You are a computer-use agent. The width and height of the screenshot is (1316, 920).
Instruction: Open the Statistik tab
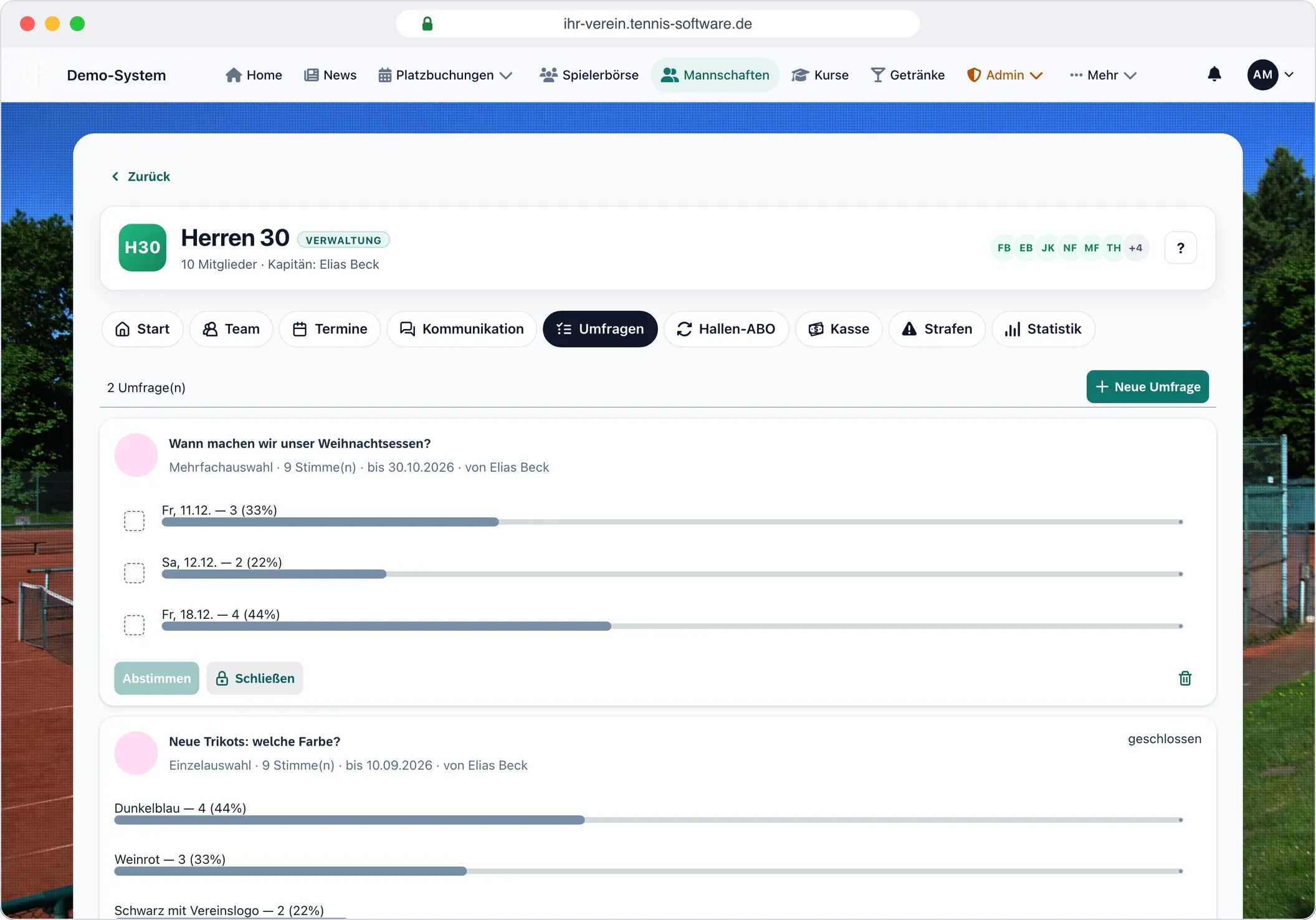tap(1043, 329)
